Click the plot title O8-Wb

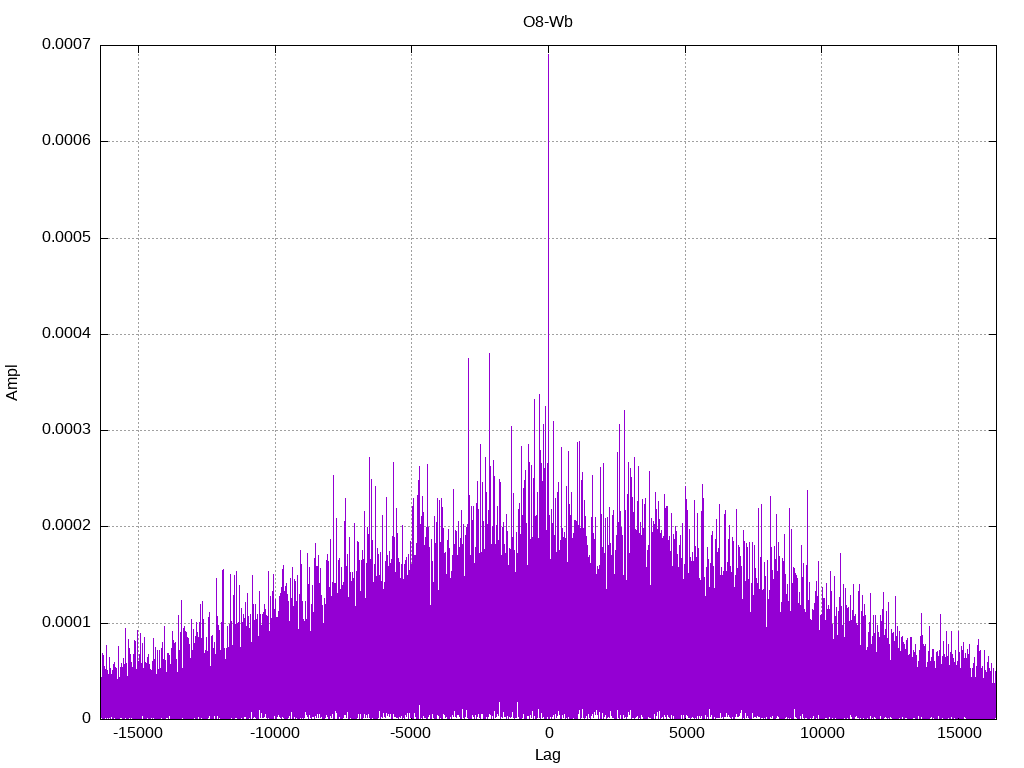pos(547,22)
